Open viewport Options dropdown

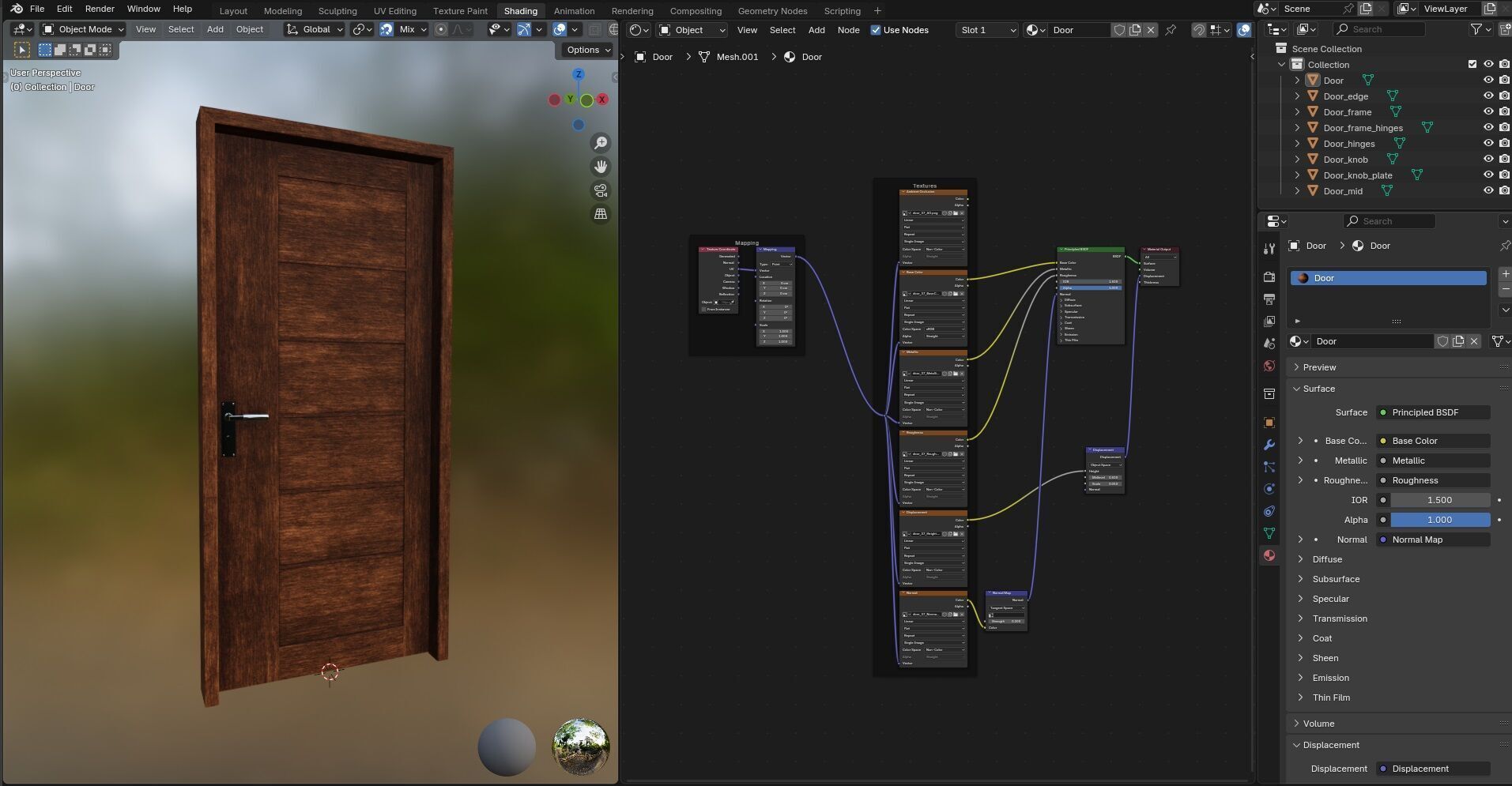click(x=589, y=50)
